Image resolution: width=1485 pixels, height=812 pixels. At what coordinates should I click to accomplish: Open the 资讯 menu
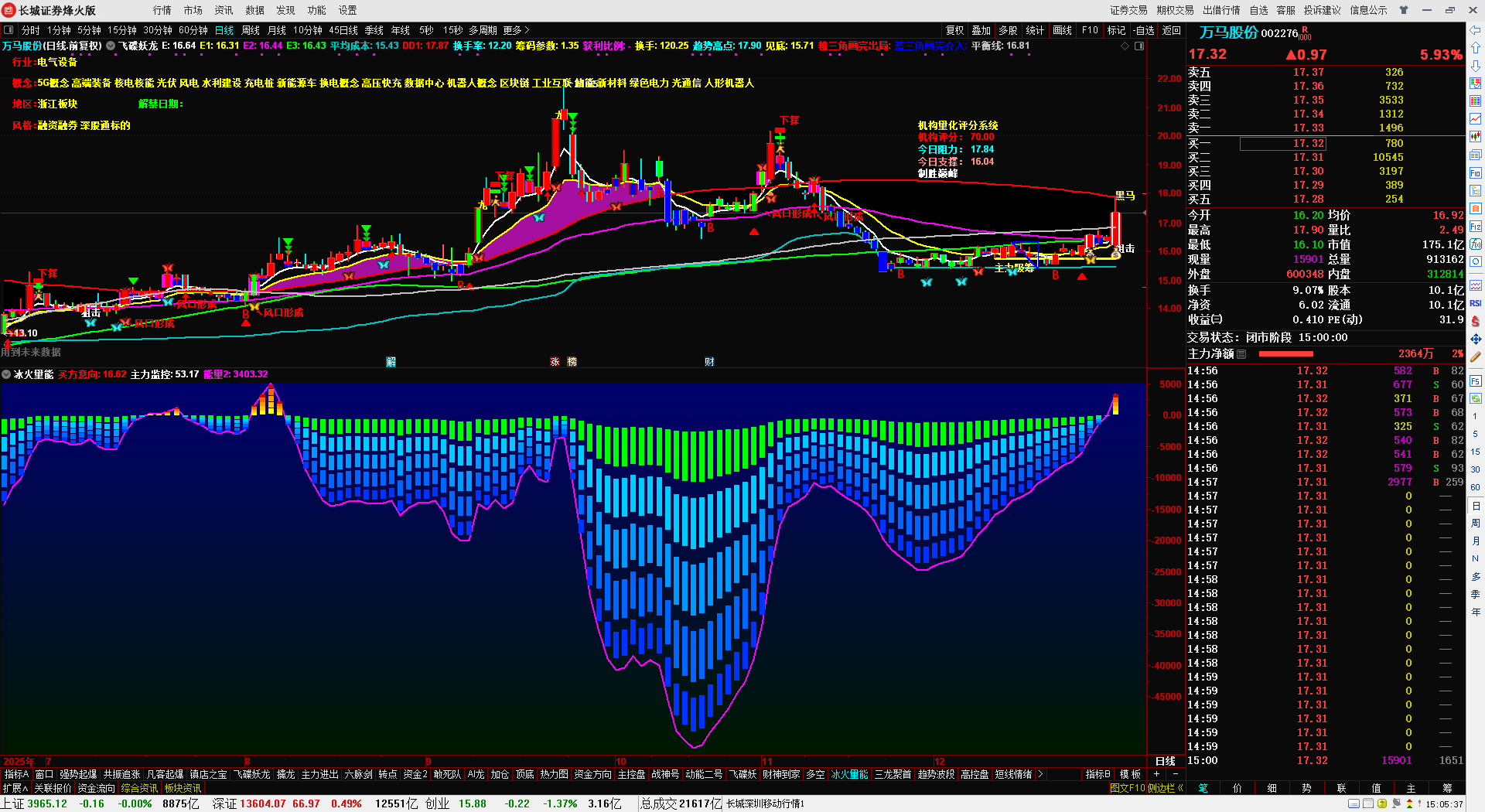point(224,10)
